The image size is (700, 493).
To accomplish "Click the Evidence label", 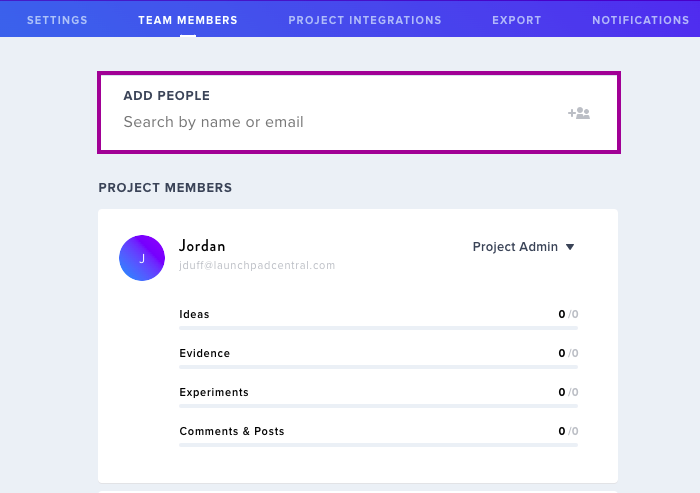I will point(204,353).
